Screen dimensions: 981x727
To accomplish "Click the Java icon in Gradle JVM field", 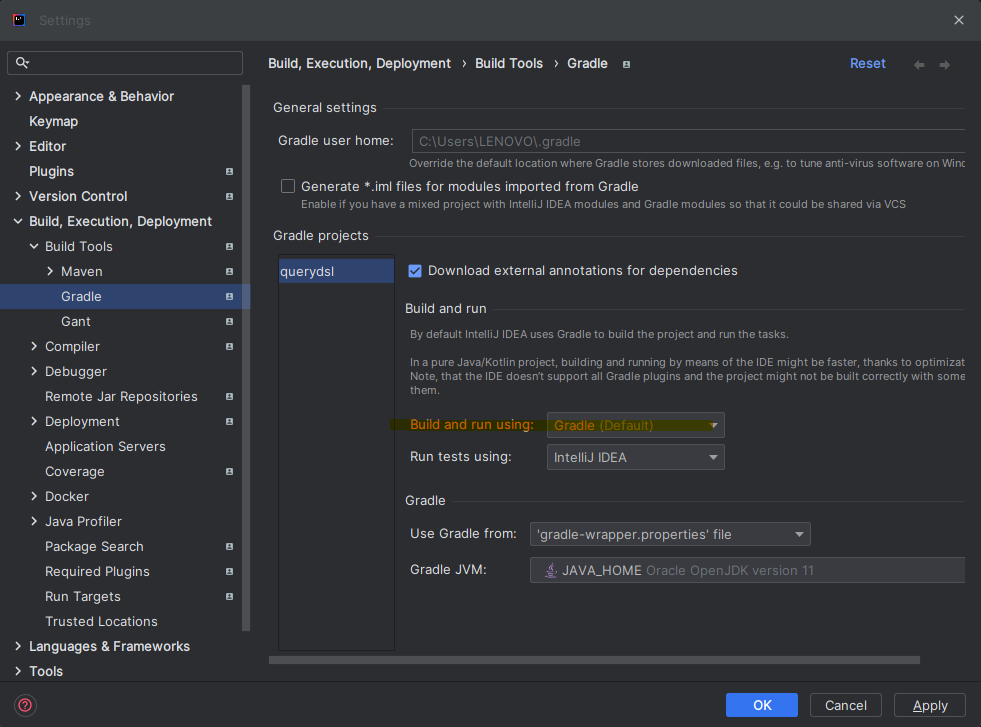I will (551, 570).
